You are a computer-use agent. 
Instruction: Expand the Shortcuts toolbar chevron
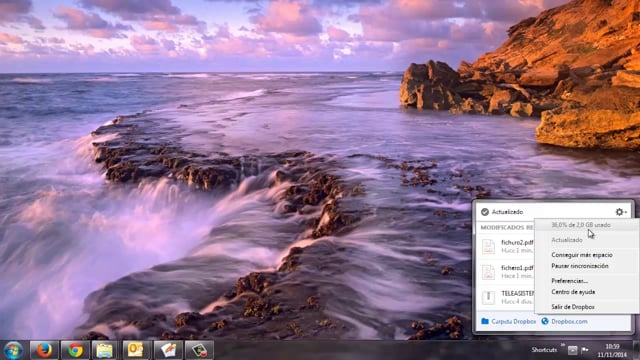(x=562, y=345)
